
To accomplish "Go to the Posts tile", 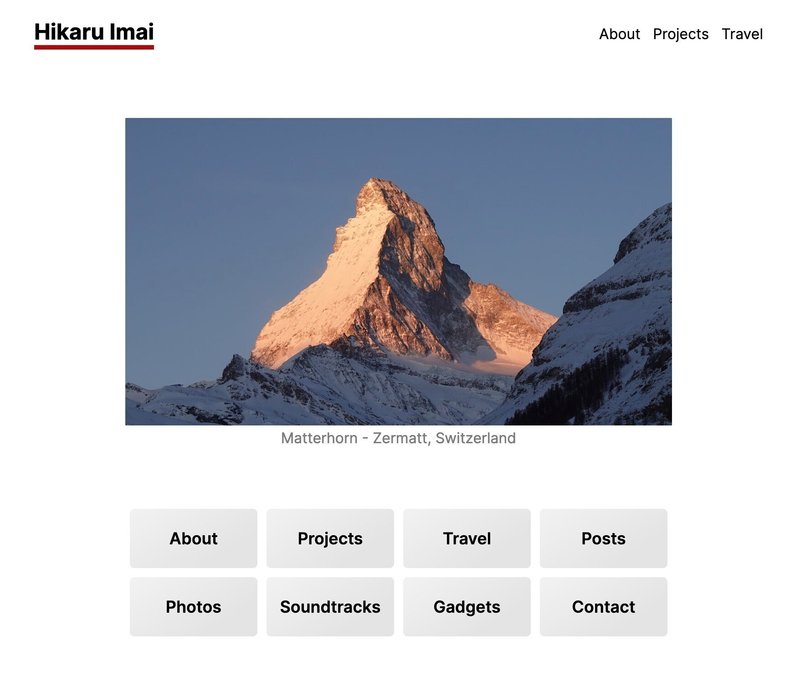I will tap(604, 538).
